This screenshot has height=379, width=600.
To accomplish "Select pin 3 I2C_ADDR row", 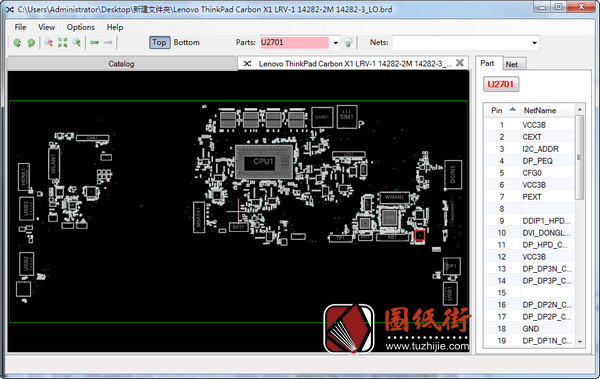I will (x=530, y=149).
